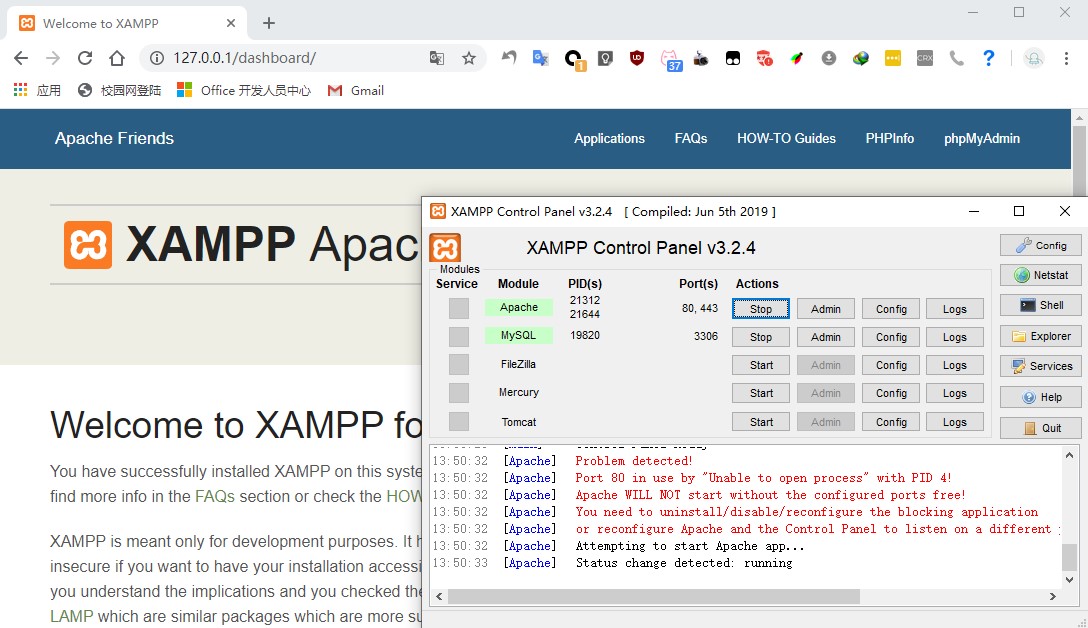
Task: Open the main Config wrench button
Action: 1040,245
